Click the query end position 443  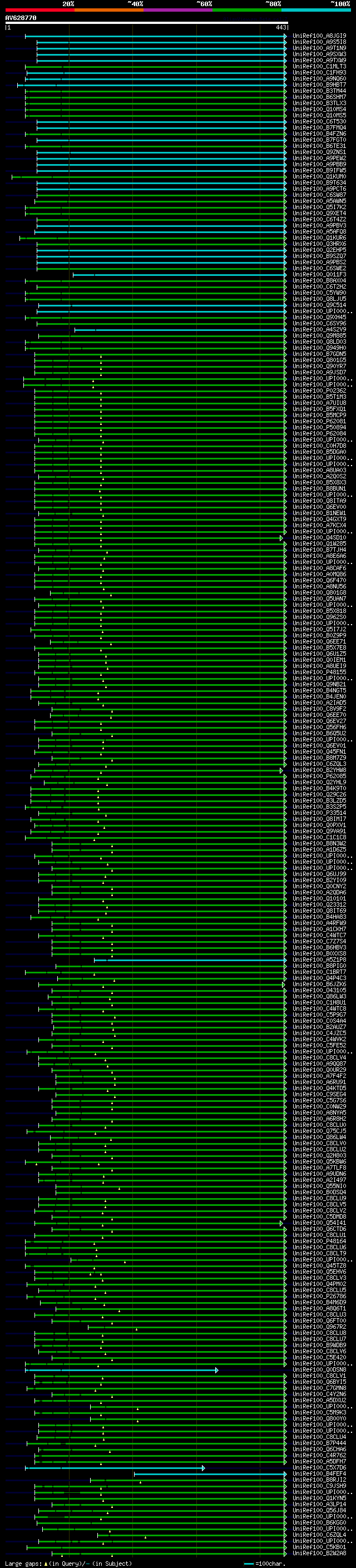pos(280,27)
